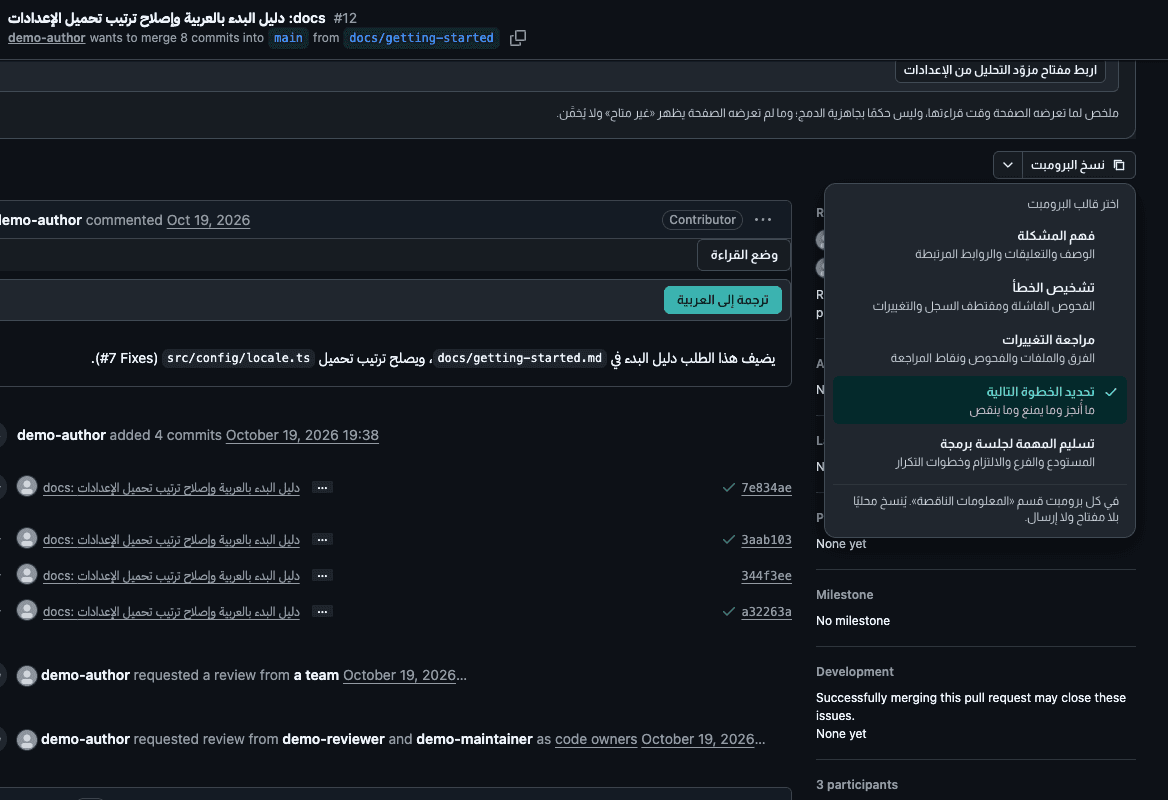The width and height of the screenshot is (1168, 800).
Task: Click the '3 participants' text
Action: 857,785
